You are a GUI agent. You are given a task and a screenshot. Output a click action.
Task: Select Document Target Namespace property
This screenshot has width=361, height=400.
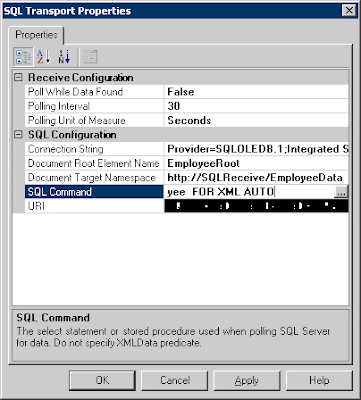pyautogui.click(x=94, y=178)
